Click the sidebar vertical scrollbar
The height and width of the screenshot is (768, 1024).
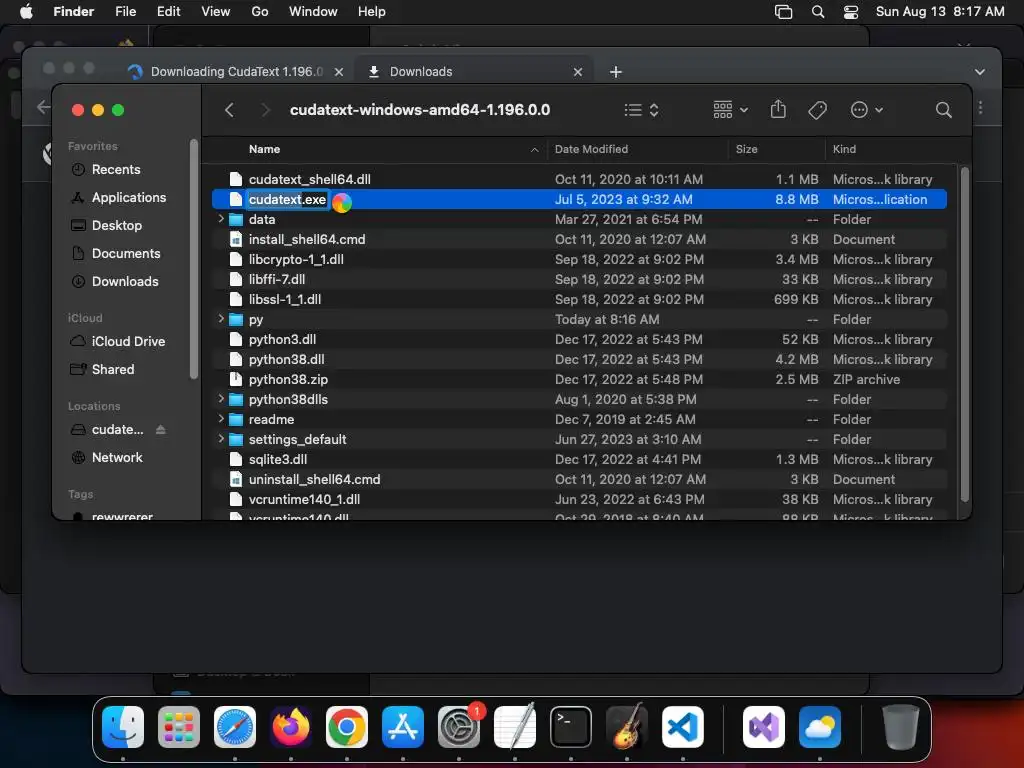pos(193,259)
